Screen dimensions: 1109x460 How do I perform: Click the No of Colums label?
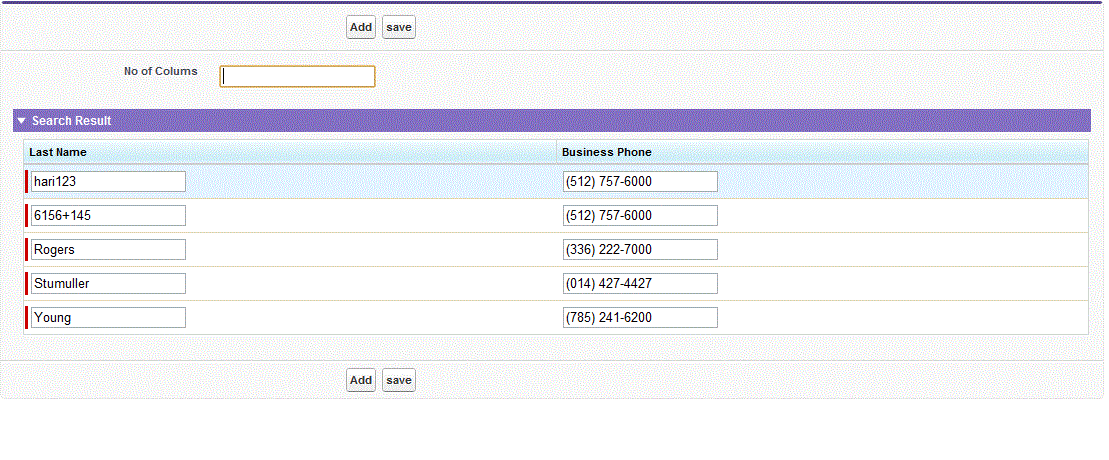coord(161,71)
